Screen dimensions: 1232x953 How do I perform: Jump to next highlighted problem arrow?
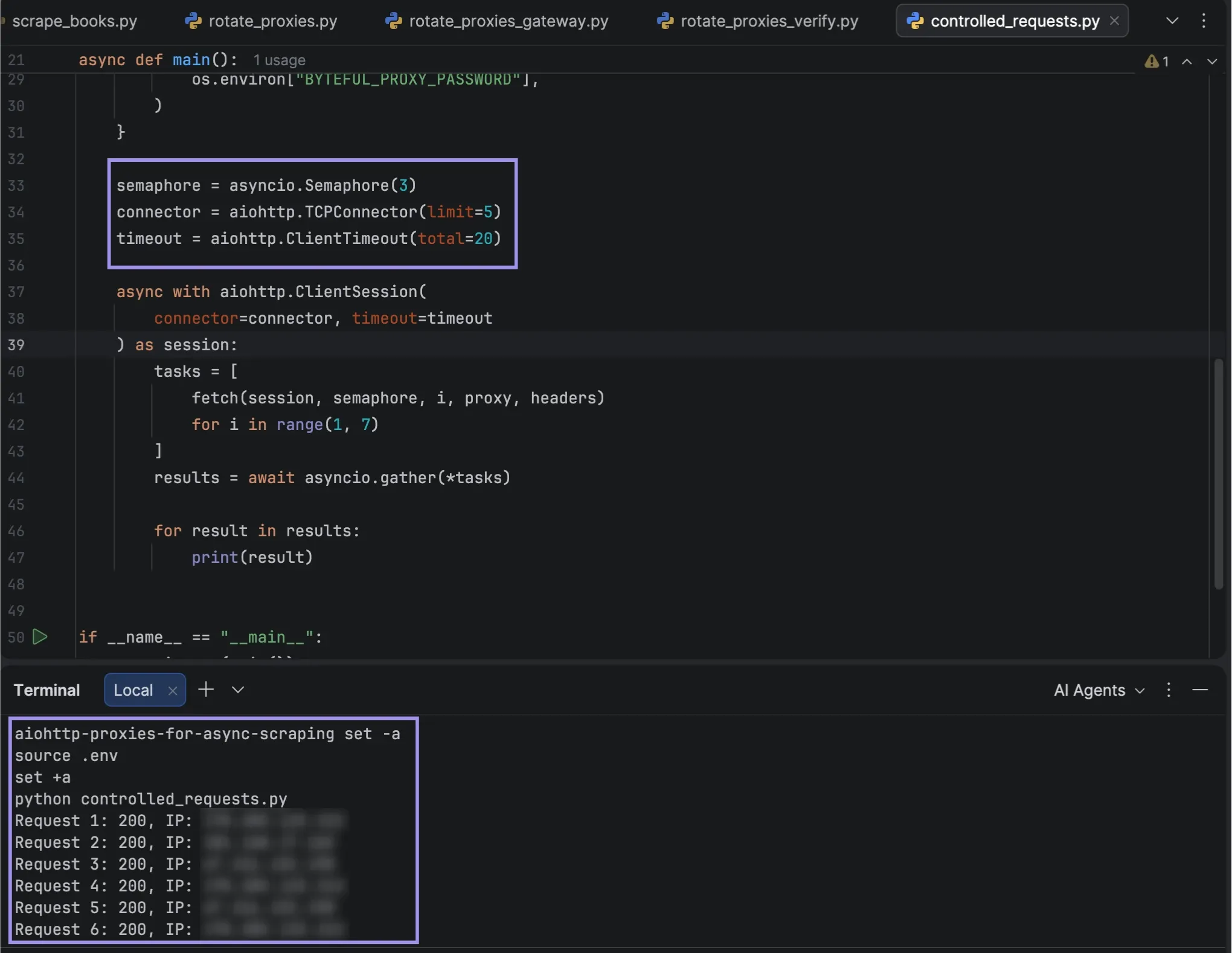pyautogui.click(x=1212, y=61)
